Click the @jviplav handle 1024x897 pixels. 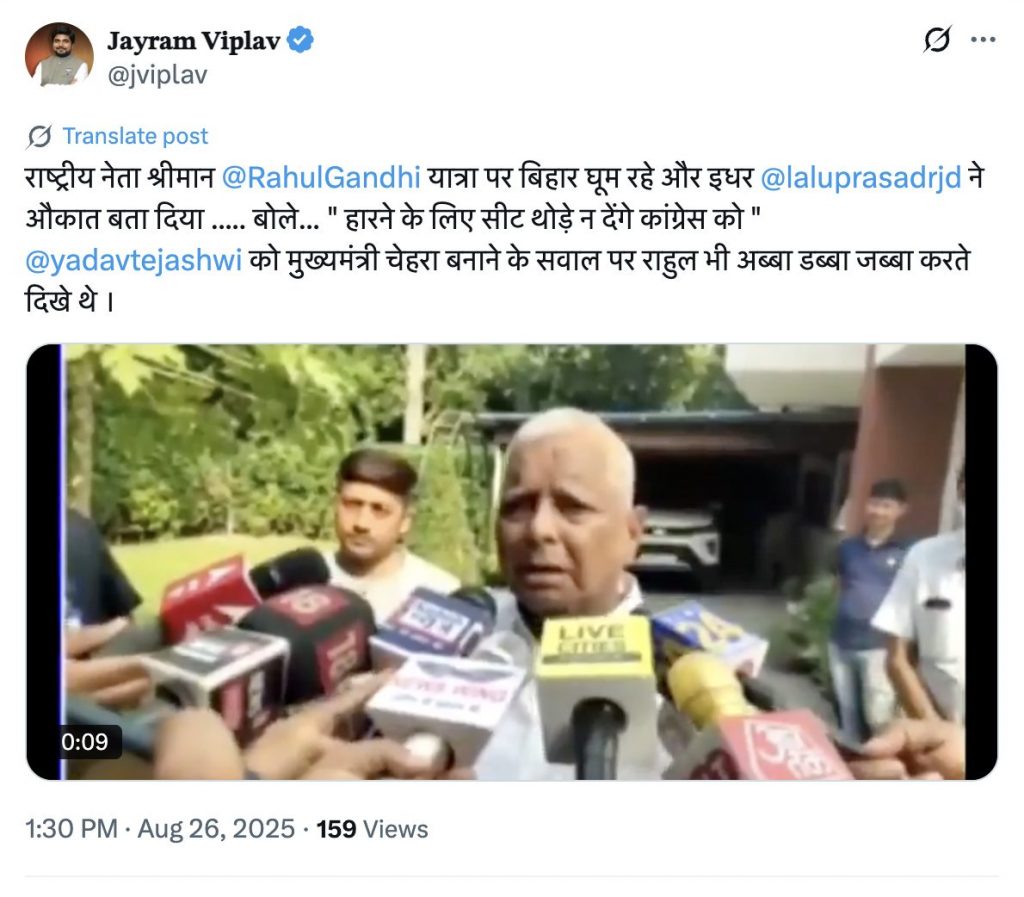tap(157, 74)
